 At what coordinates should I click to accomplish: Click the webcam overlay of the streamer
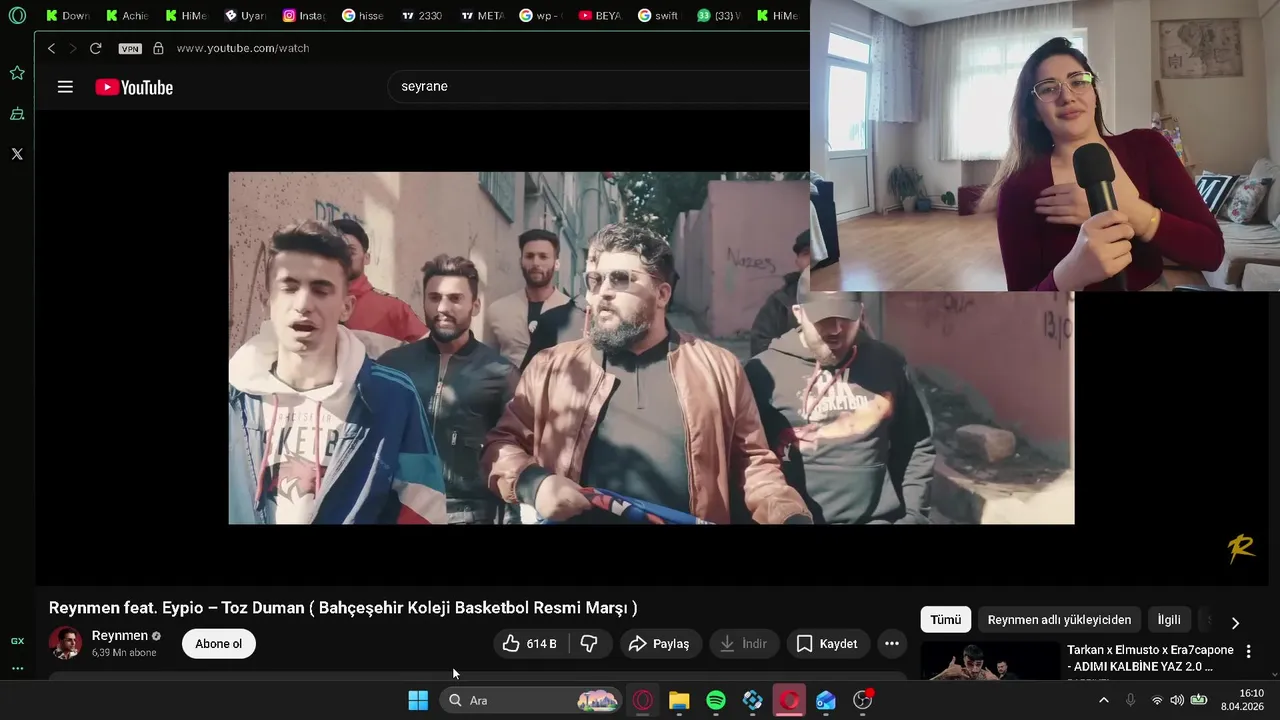tap(1045, 145)
